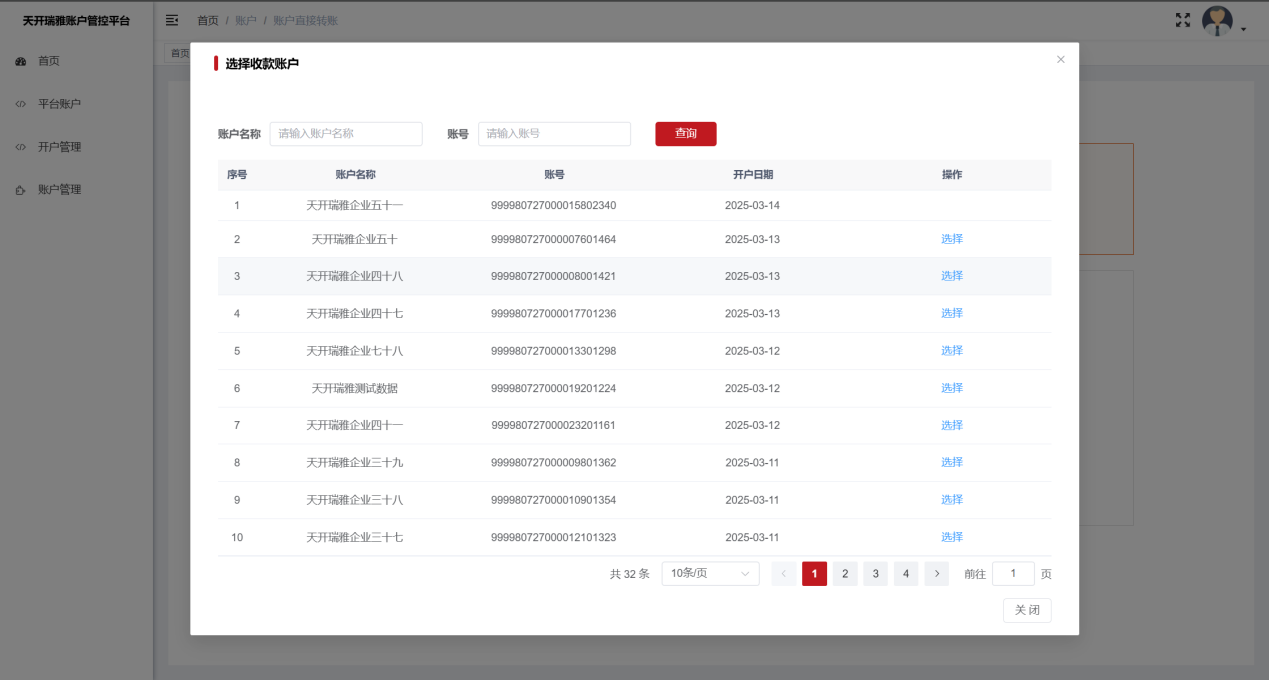This screenshot has height=680, width=1269.
Task: Go to page 3 in pagination
Action: click(875, 574)
